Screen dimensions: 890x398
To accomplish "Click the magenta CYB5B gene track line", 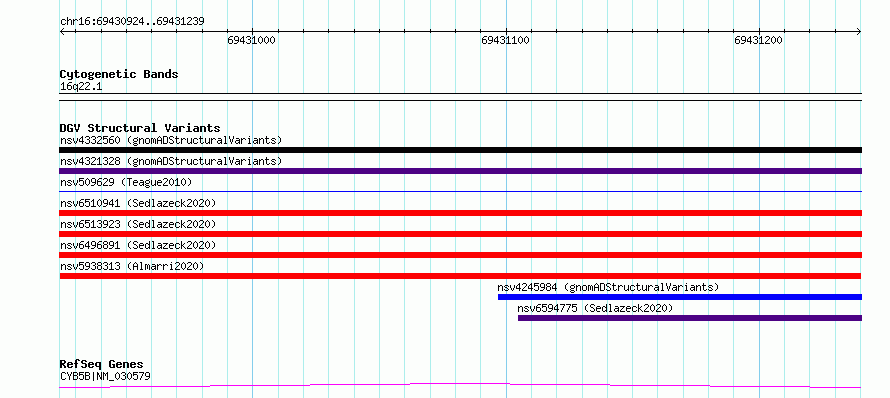I will click(460, 386).
